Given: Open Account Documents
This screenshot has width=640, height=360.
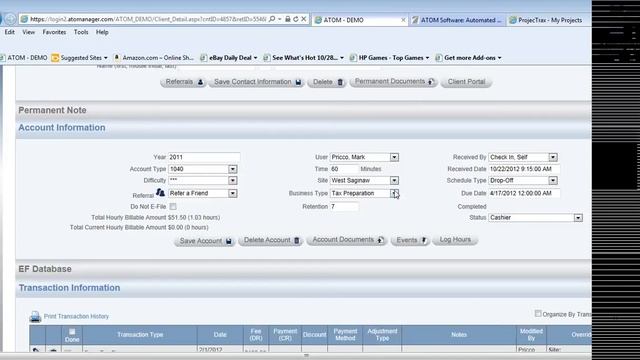Looking at the screenshot, I should point(347,240).
